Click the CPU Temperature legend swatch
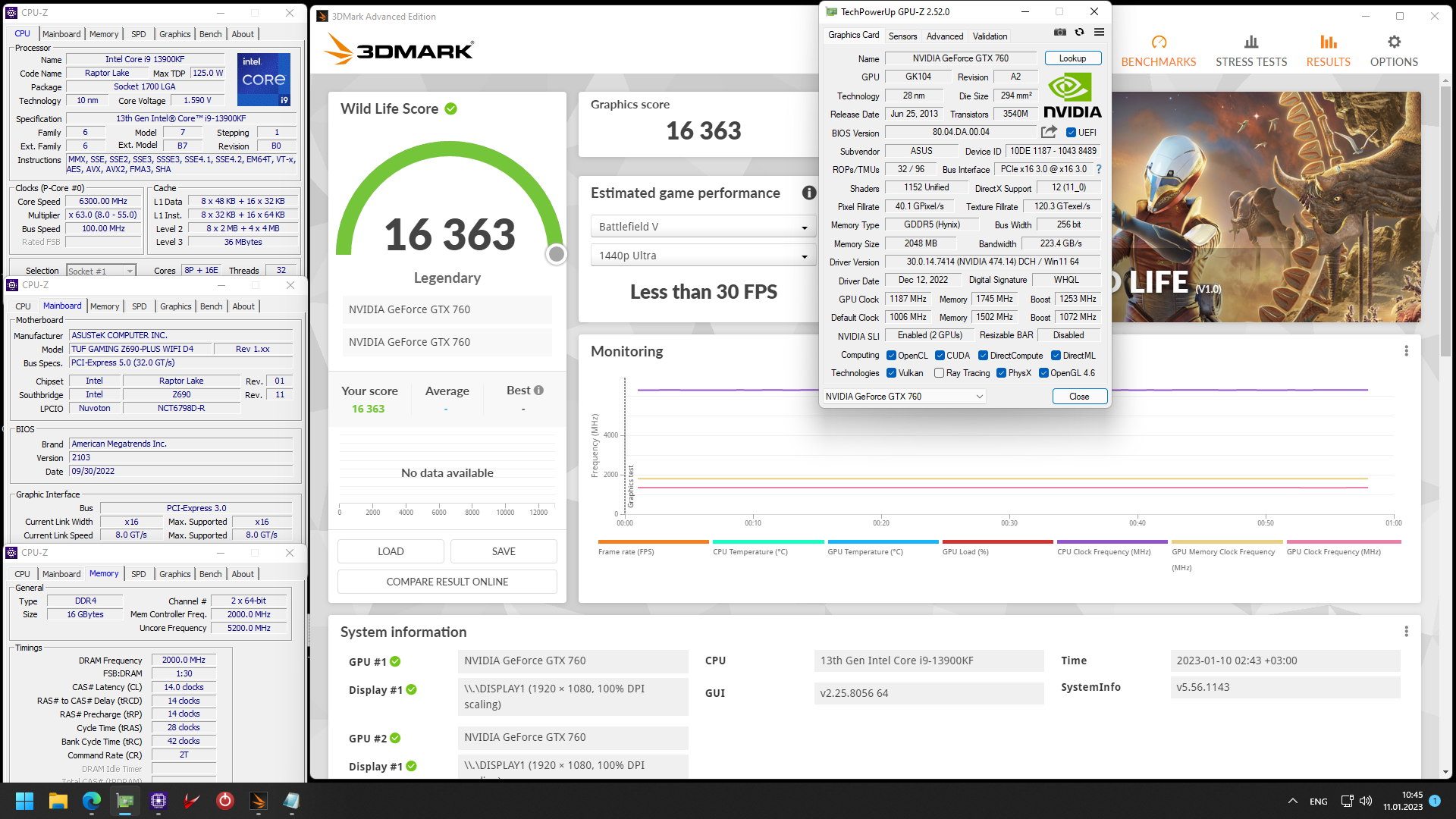Screen dimensions: 1456x819 (x=768, y=541)
